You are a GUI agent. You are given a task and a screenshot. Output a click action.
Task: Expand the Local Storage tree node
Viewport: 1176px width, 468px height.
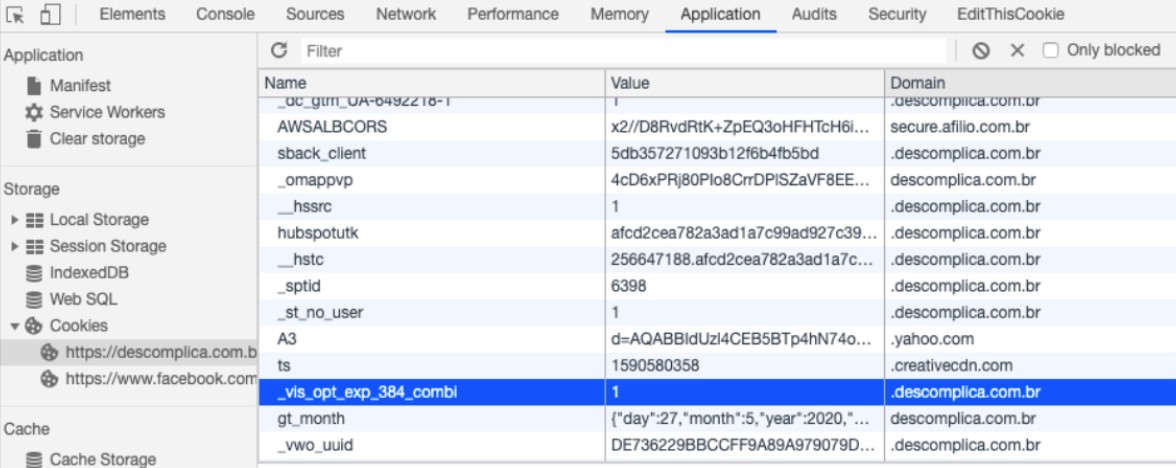(15, 220)
